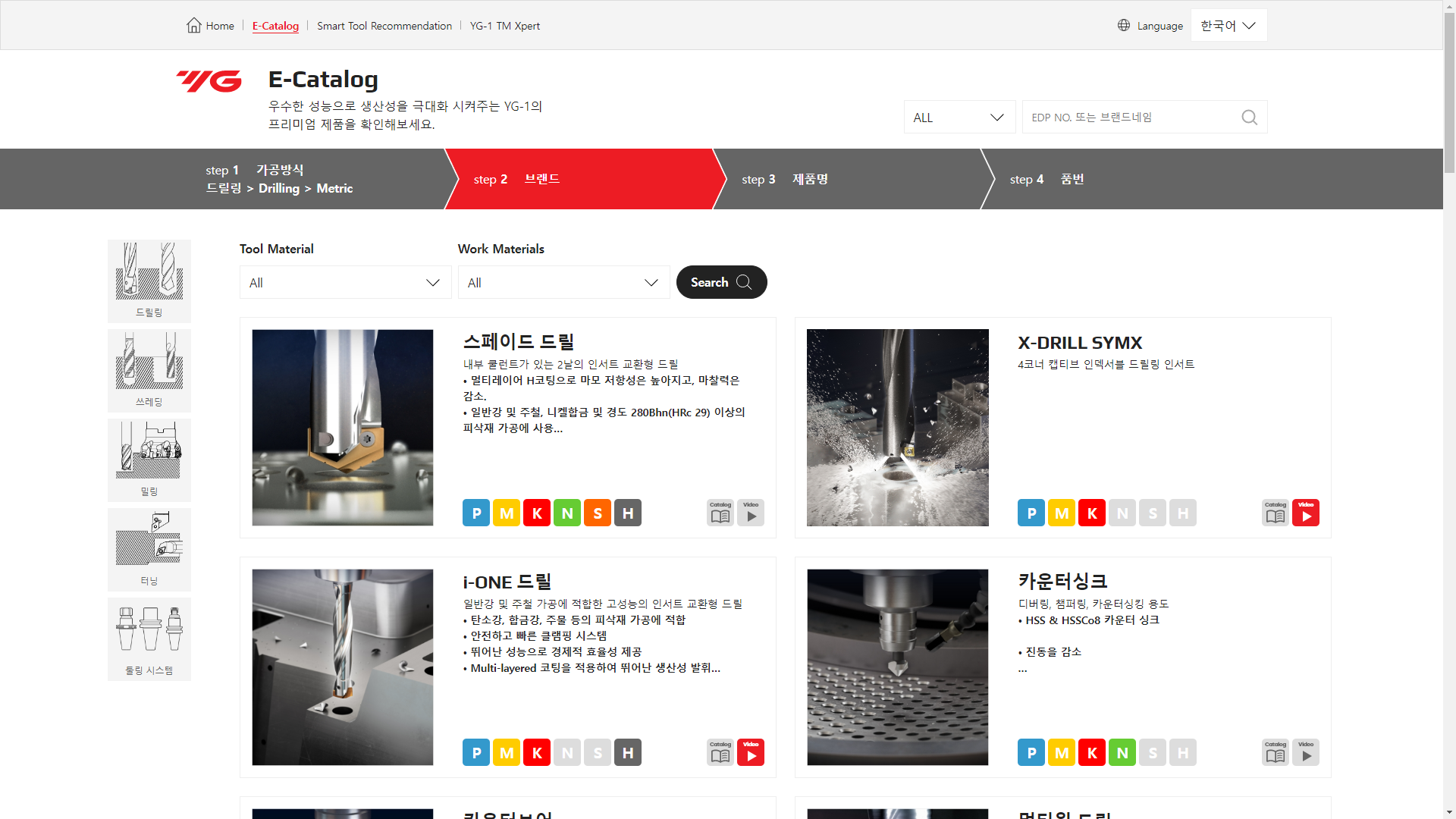Play the red Video icon for i-ONE 드릴

point(751,752)
